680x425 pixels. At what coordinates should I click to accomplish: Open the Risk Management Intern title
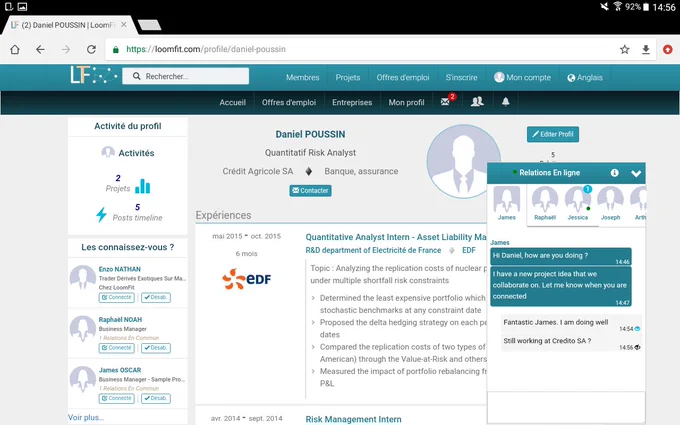pyautogui.click(x=353, y=419)
